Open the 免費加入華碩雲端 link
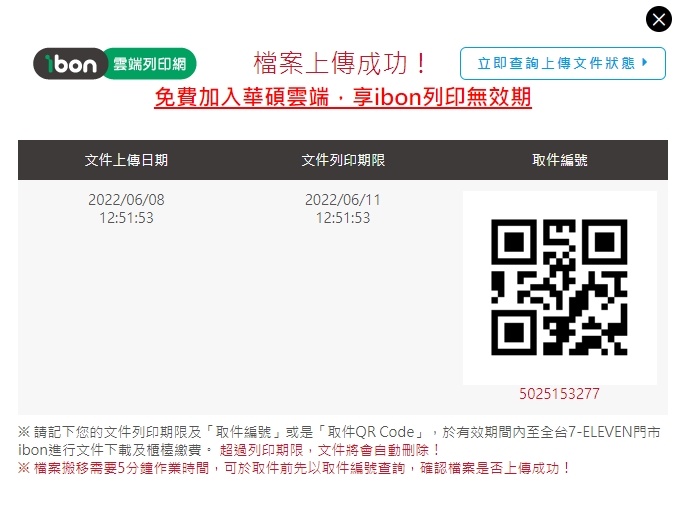The image size is (684, 512). click(343, 97)
